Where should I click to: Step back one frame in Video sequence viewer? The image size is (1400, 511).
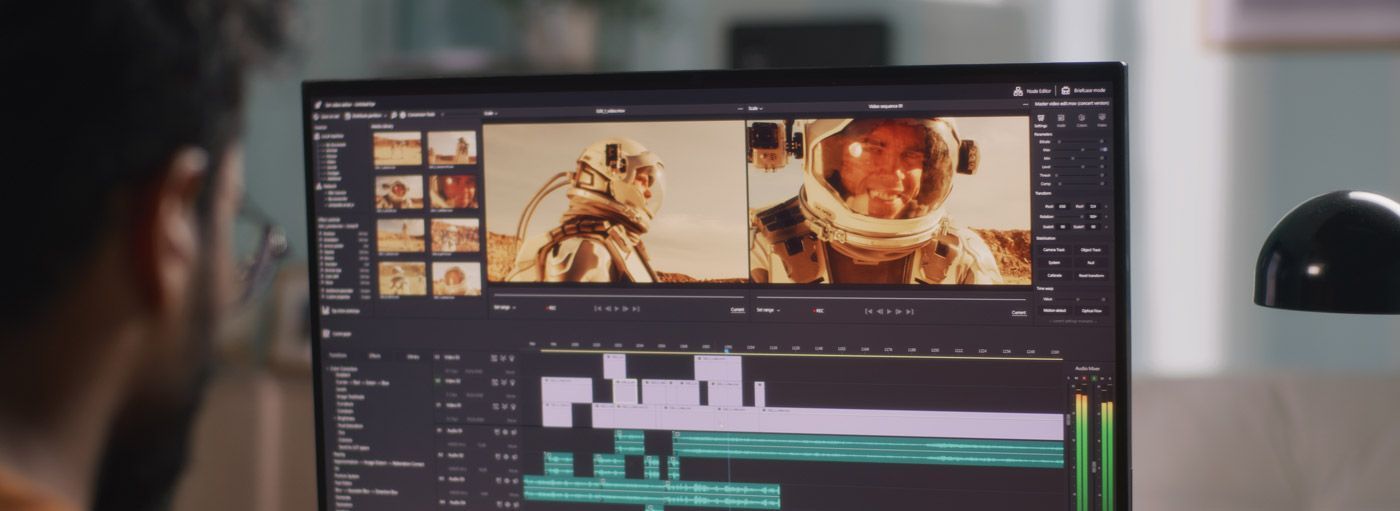coord(879,311)
